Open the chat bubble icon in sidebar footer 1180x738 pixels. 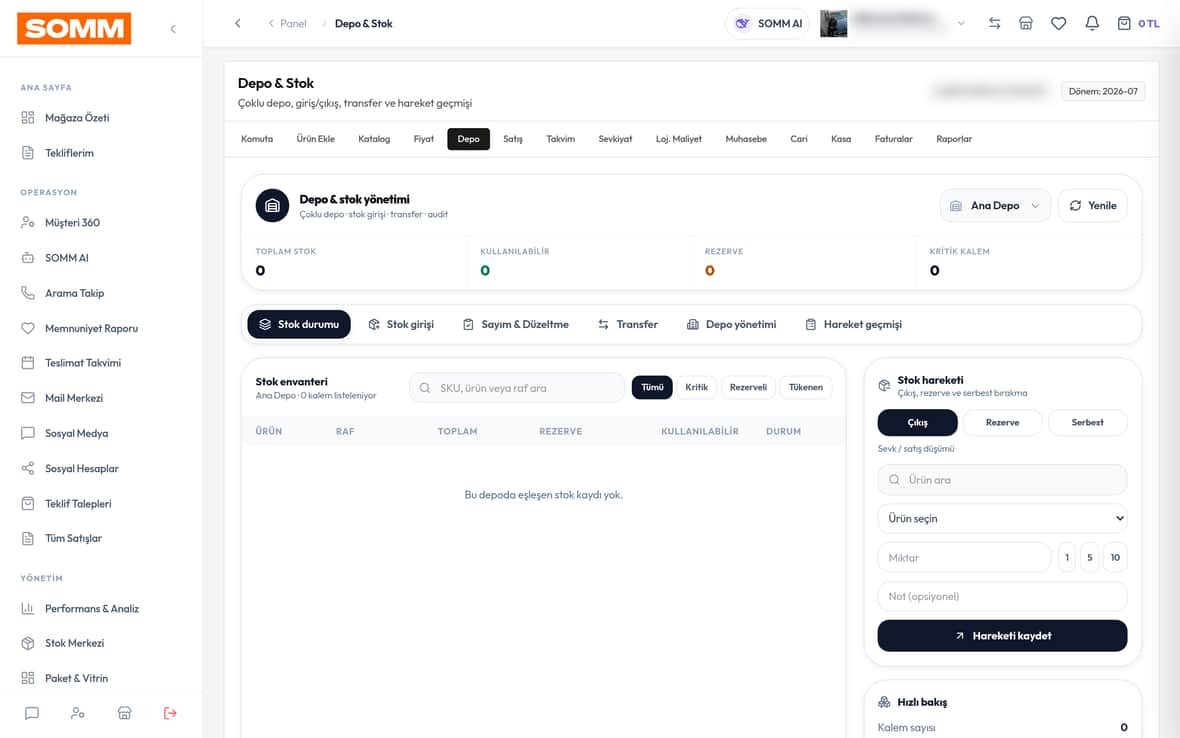[32, 713]
